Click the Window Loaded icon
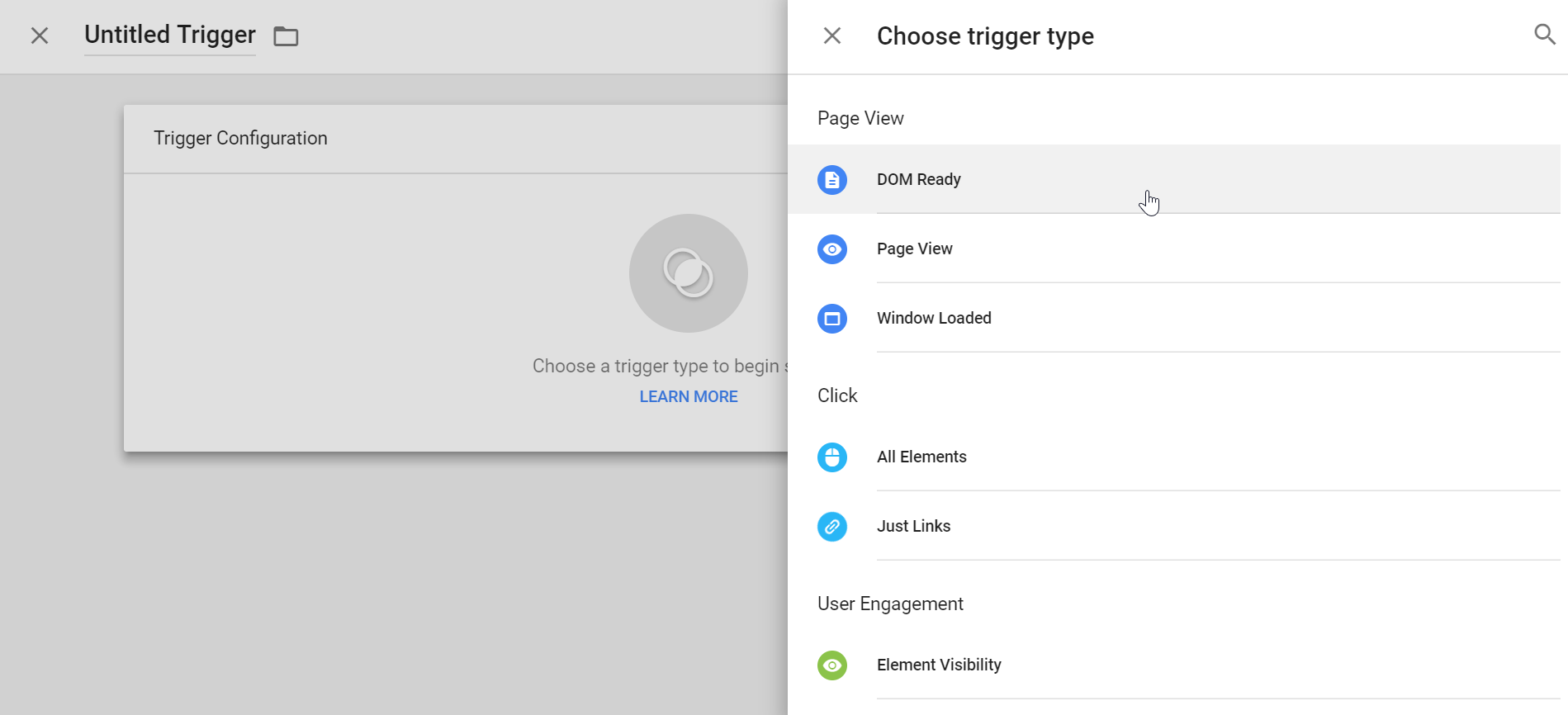The image size is (1568, 715). (831, 318)
